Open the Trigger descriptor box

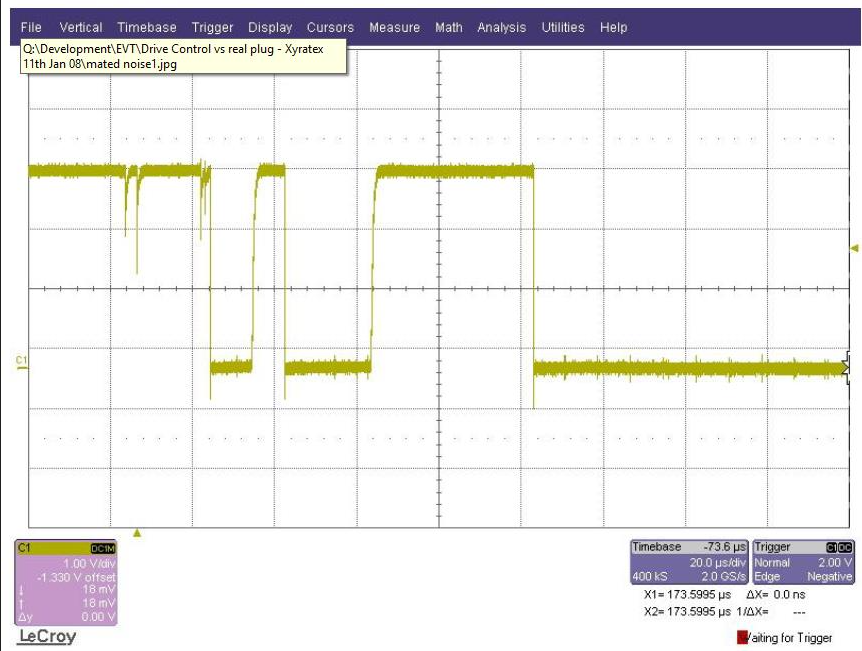pyautogui.click(x=803, y=562)
